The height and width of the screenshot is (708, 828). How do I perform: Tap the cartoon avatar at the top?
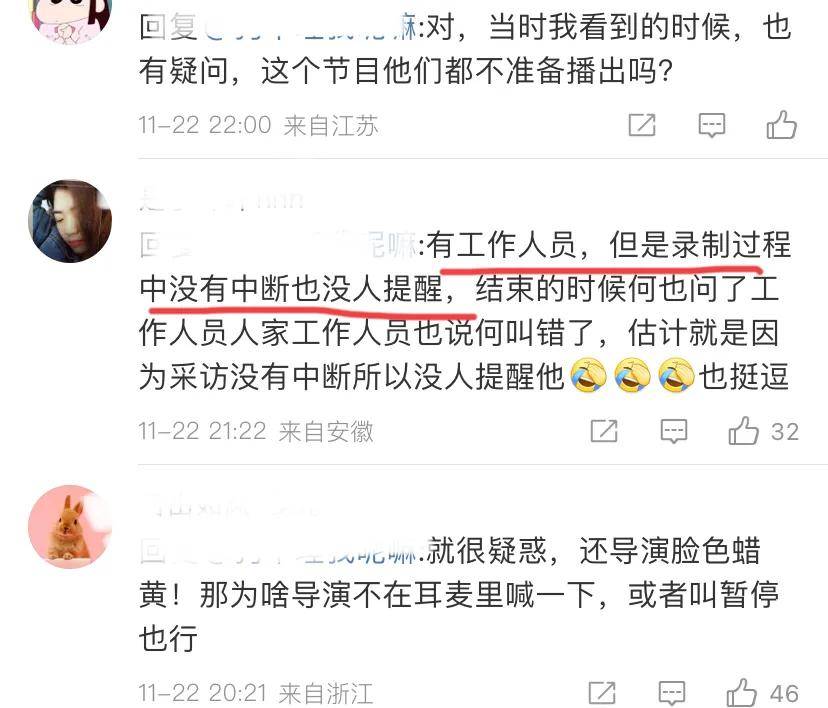click(x=70, y=18)
